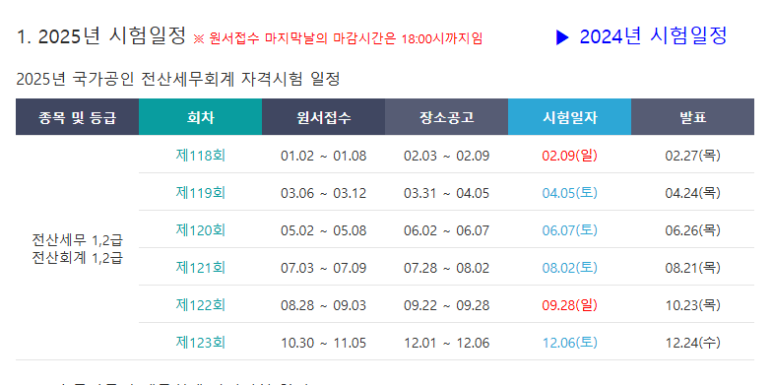The image size is (773, 385).
Task: Click the 1. 2025년 시험일정 heading
Action: [x=101, y=36]
